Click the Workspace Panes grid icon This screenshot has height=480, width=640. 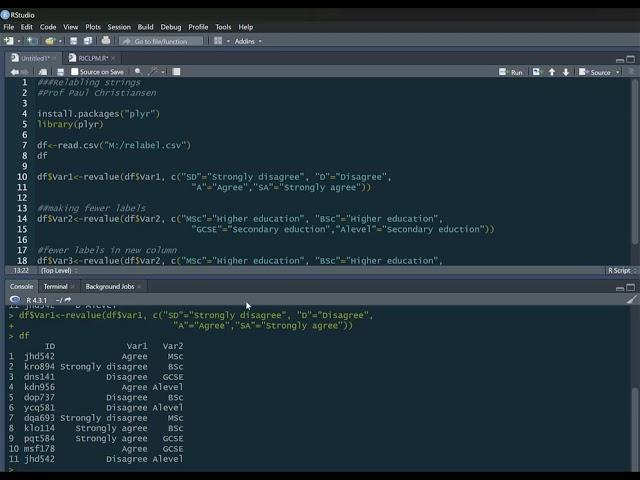tap(218, 41)
